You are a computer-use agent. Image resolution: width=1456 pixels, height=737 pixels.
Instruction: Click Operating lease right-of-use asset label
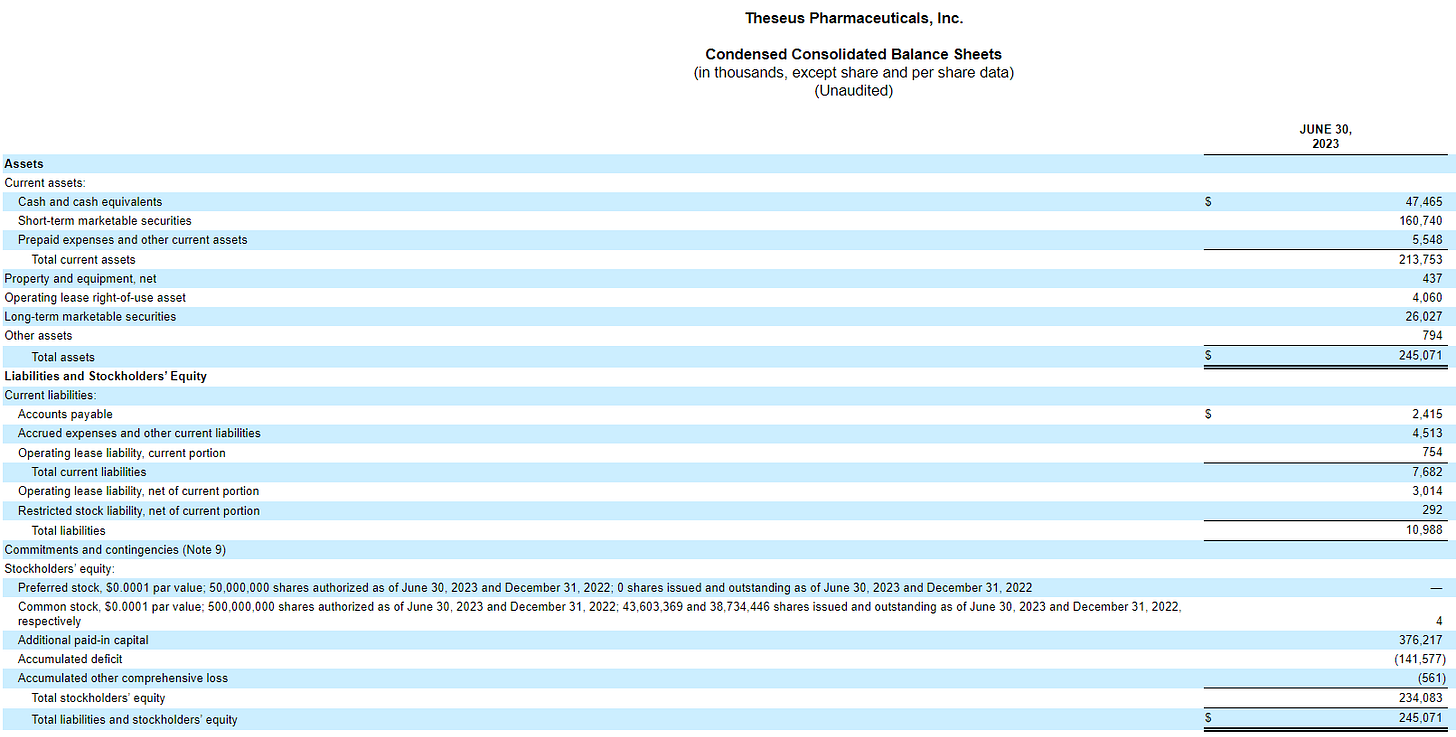95,298
